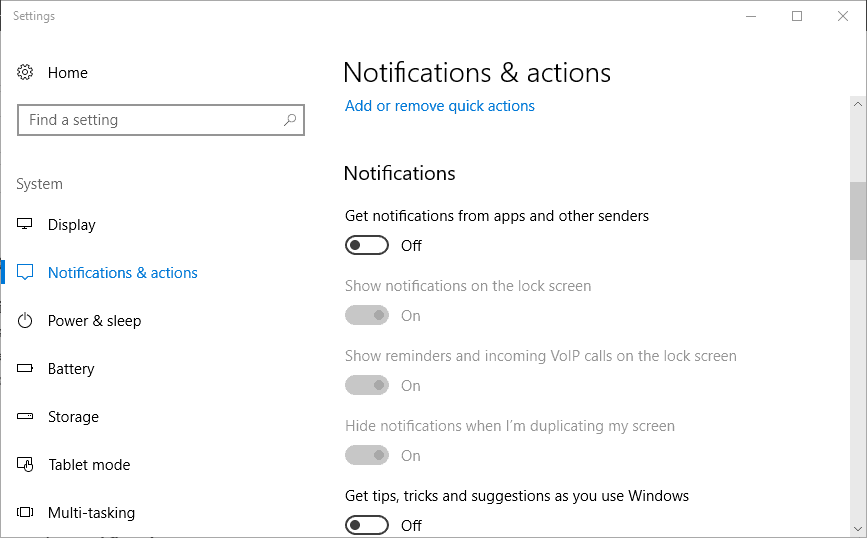Toggle Hide notifications when duplicating screen

click(x=367, y=456)
